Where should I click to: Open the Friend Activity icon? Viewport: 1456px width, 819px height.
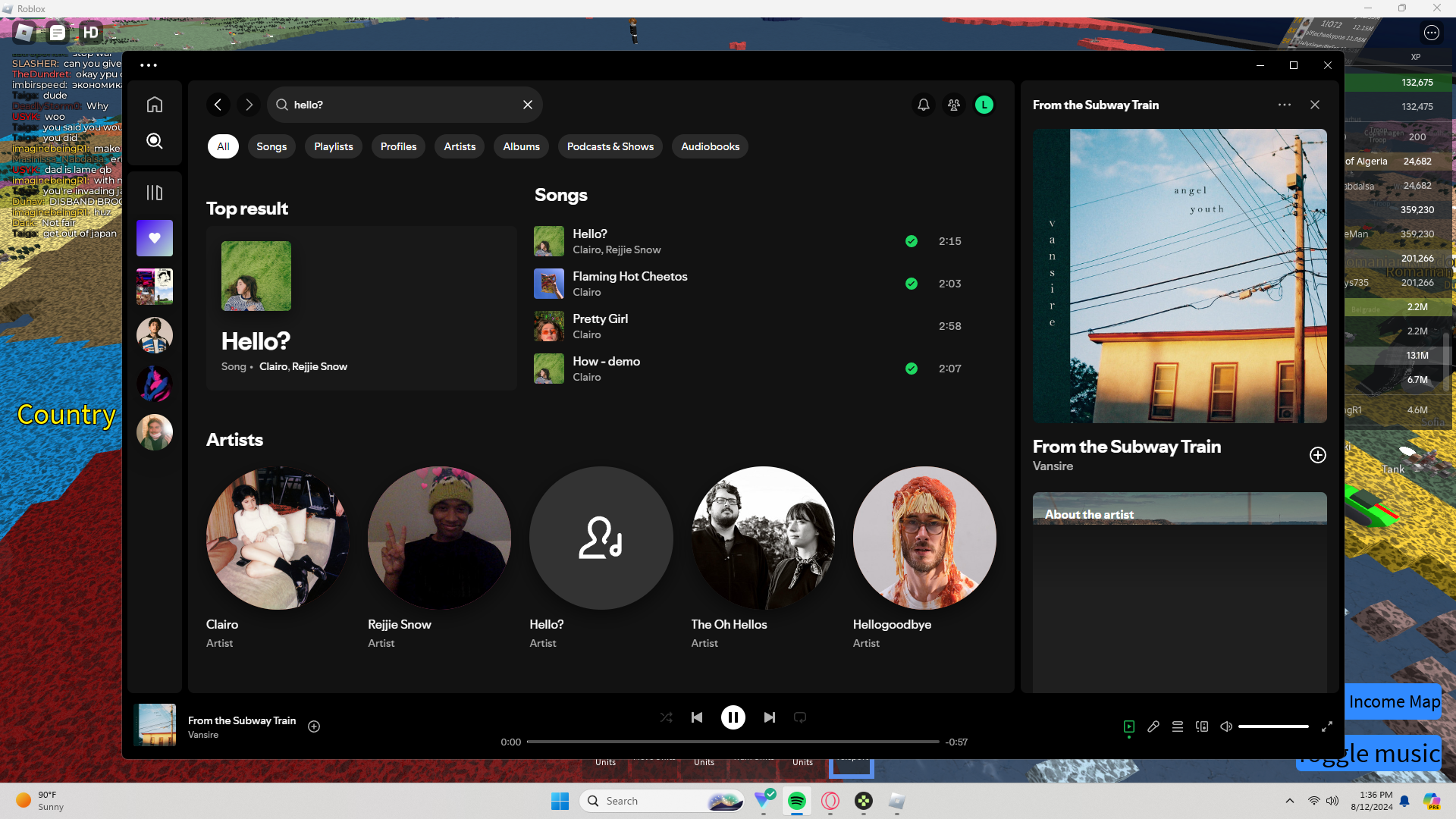[x=954, y=105]
